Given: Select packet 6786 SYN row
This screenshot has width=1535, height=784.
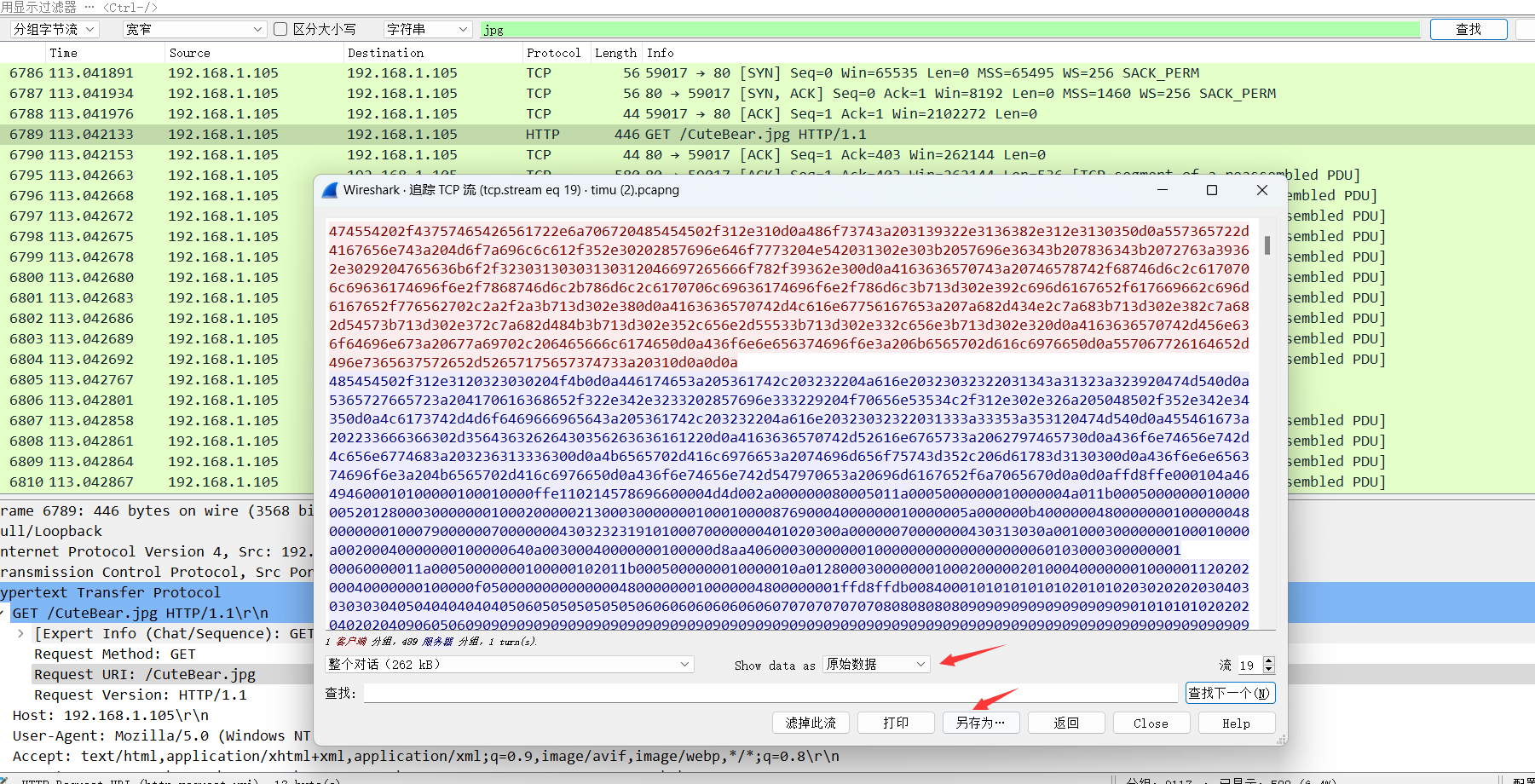Looking at the screenshot, I should (767, 73).
